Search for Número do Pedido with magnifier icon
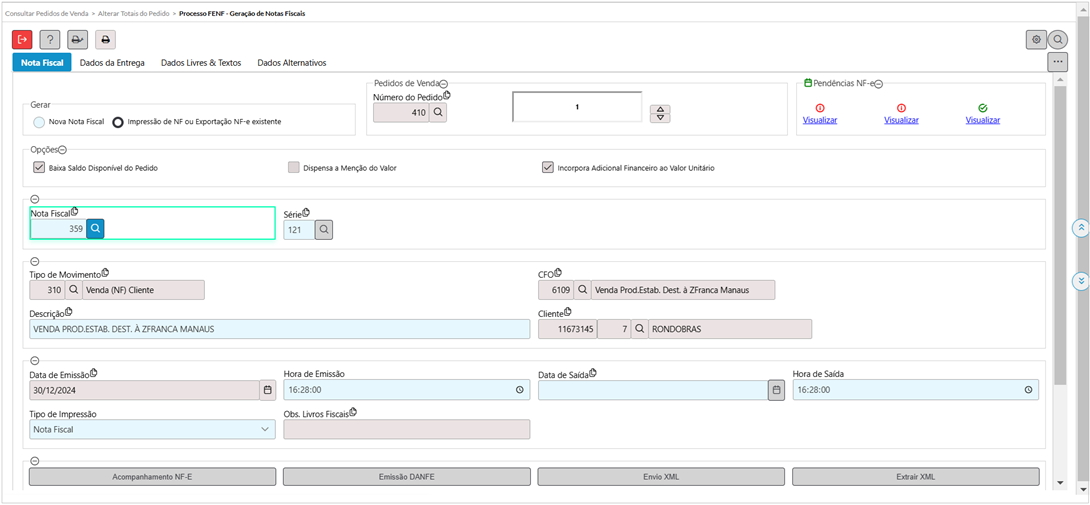Viewport: 1090px width, 505px height. (x=438, y=113)
